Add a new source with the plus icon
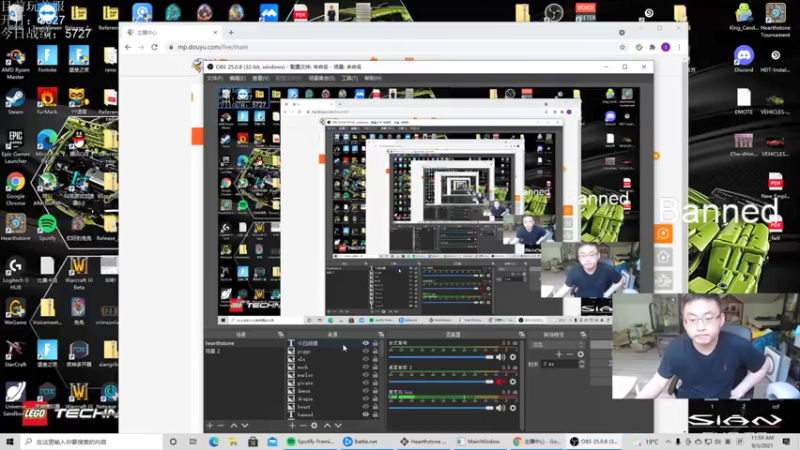The width and height of the screenshot is (800, 450). pos(292,426)
